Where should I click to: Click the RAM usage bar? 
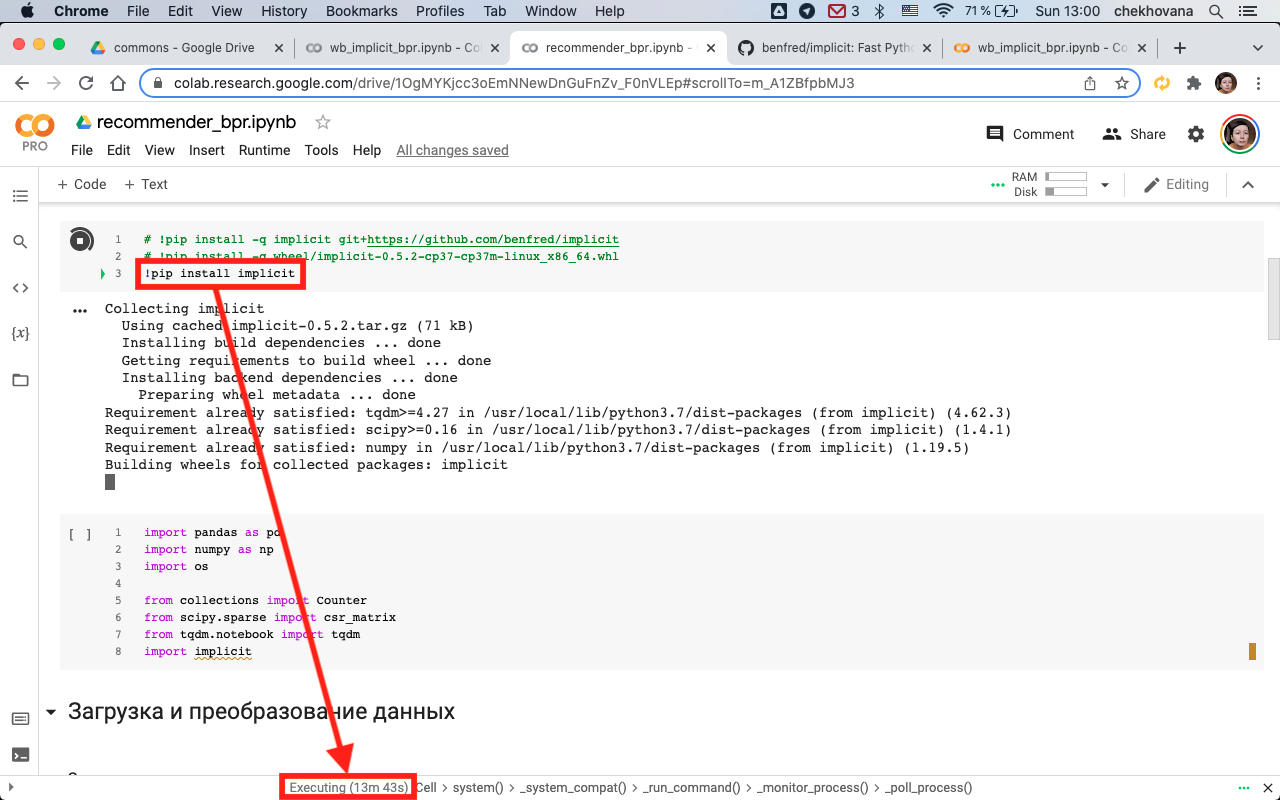tap(1066, 177)
